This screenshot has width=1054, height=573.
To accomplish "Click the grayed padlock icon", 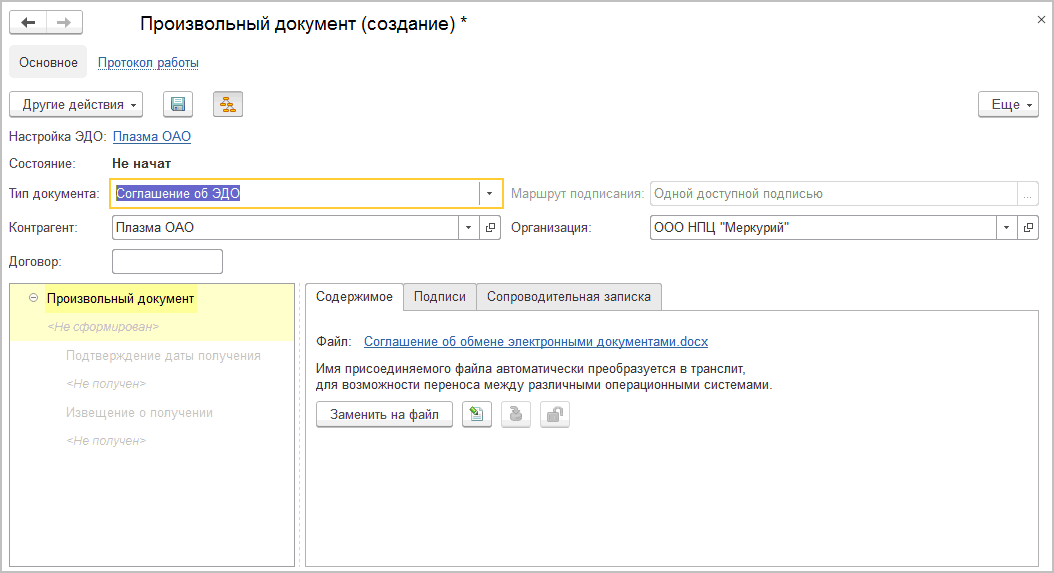I will click(554, 415).
